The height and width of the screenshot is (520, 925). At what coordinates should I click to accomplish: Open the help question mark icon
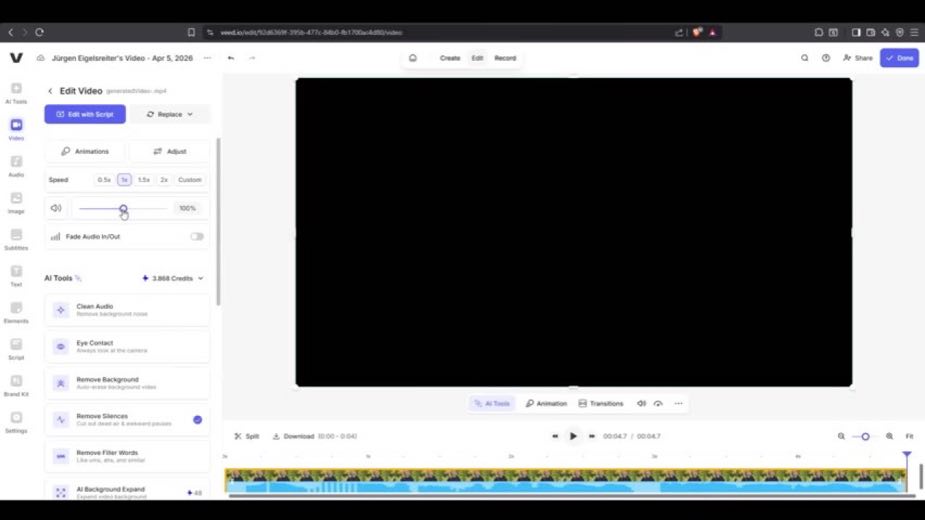tap(826, 58)
